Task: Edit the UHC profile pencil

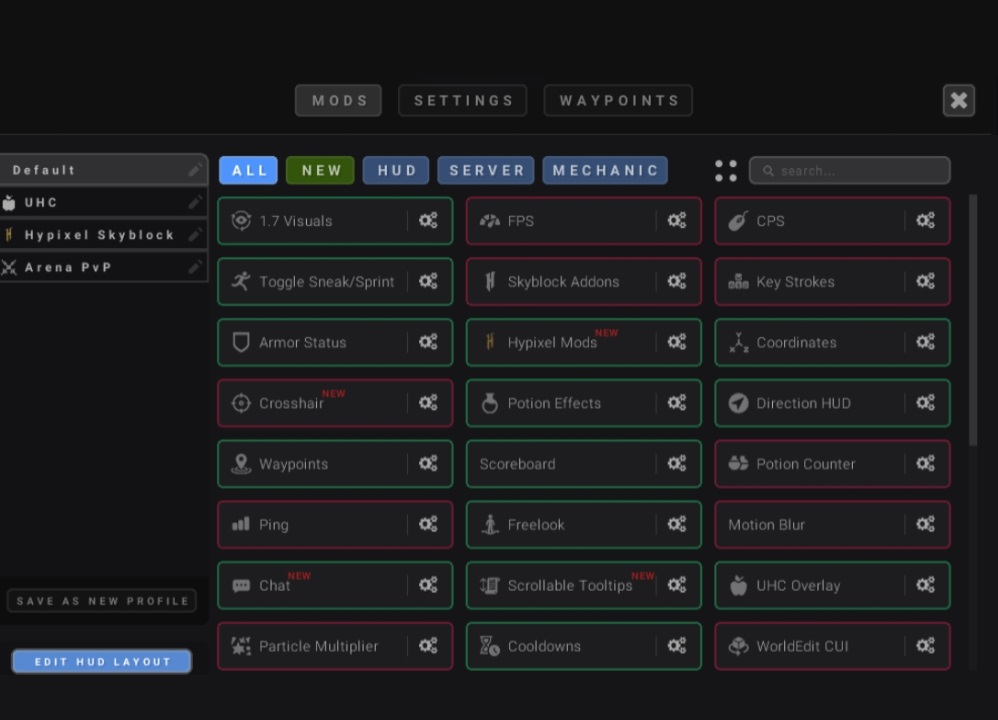Action: 195,202
